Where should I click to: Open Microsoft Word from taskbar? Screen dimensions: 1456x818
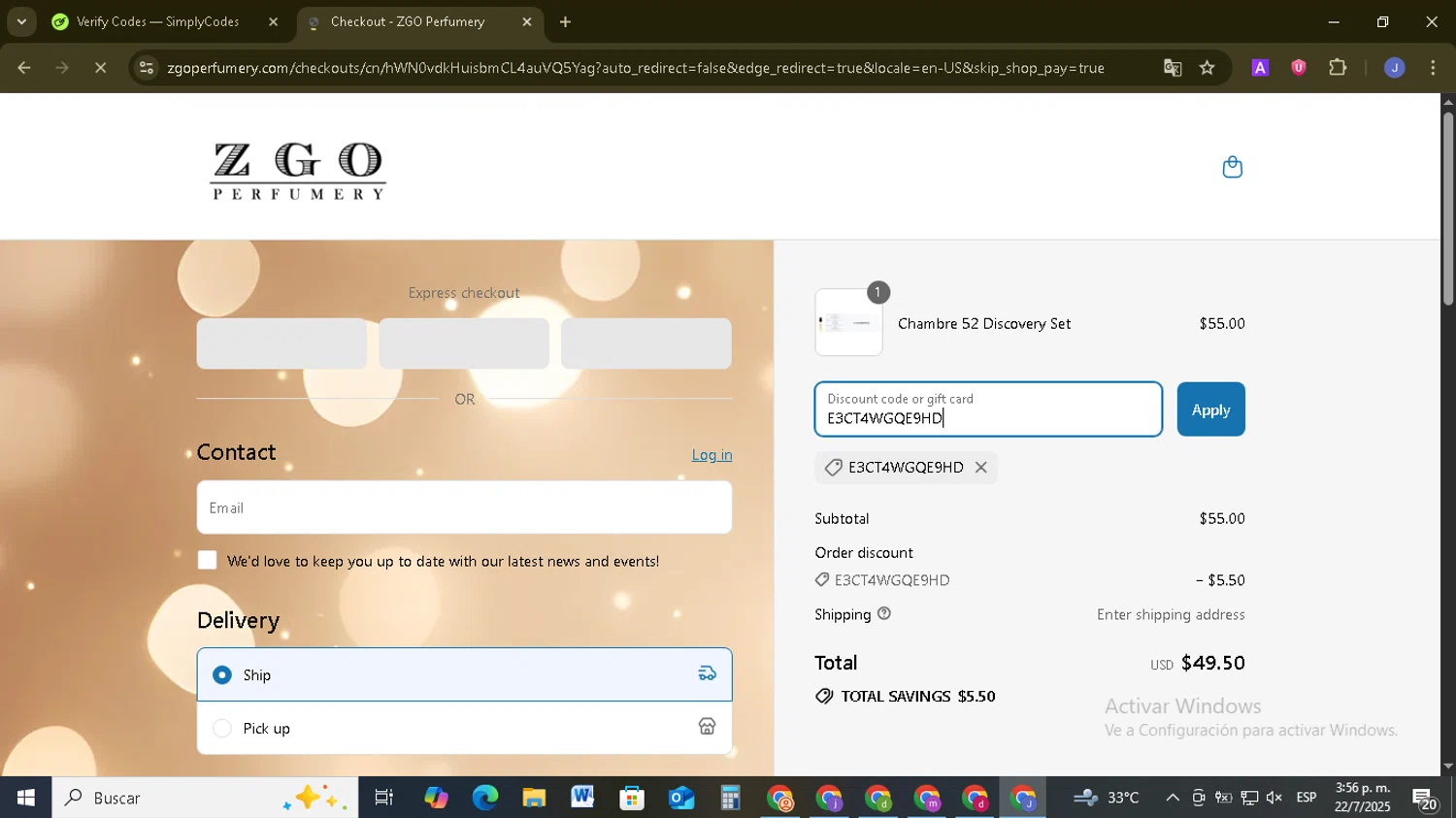582,798
